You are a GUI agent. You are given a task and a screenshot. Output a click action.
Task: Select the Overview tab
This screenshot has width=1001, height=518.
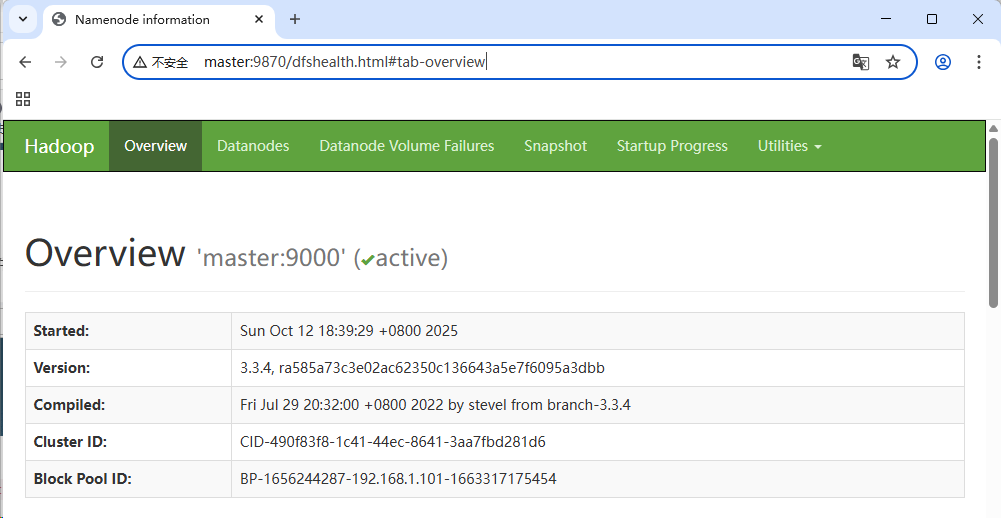[x=156, y=146]
